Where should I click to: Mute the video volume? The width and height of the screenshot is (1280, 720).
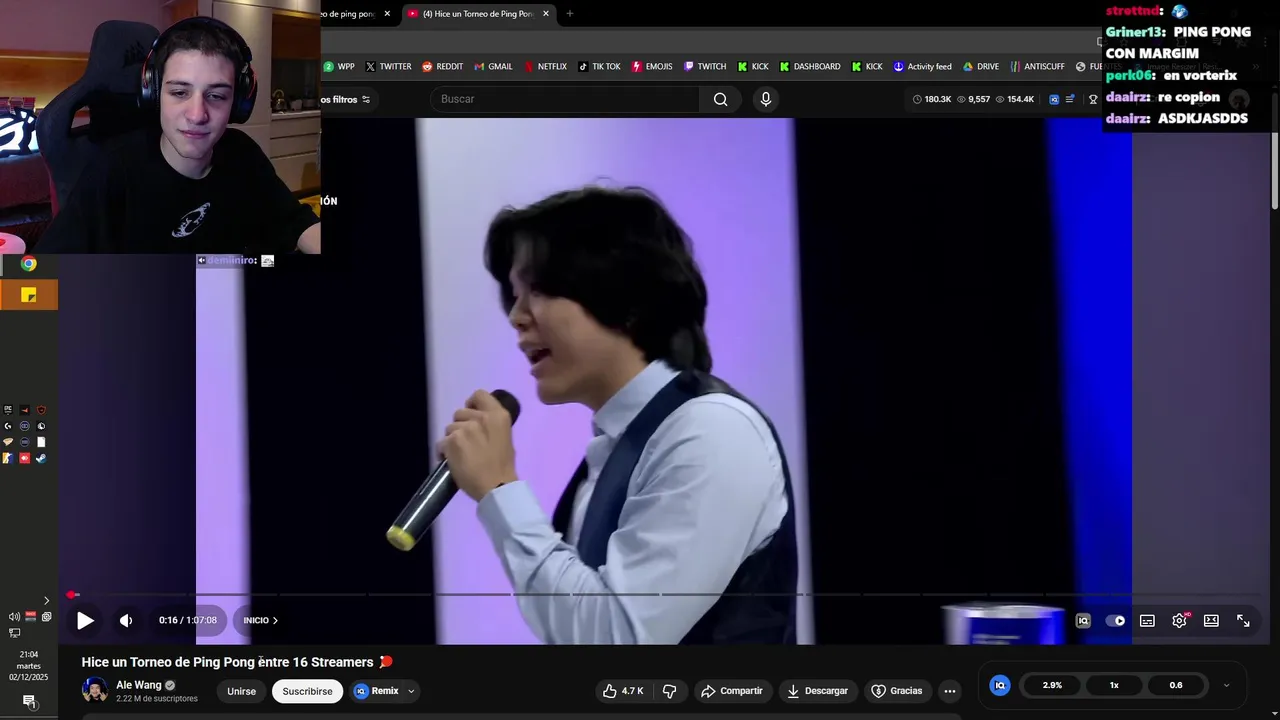click(x=126, y=621)
